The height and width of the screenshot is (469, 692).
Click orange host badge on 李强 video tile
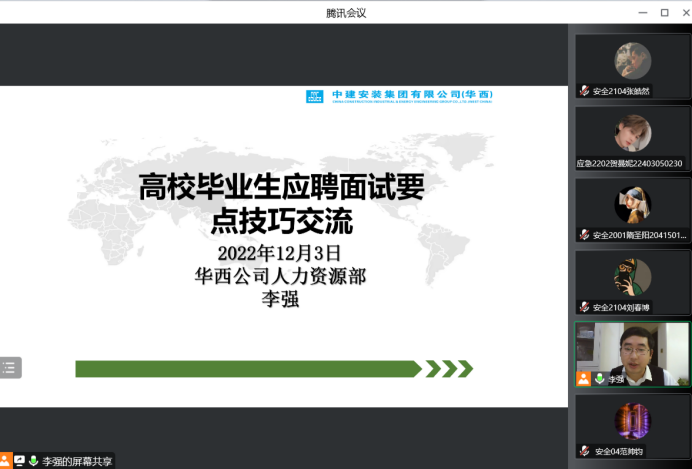coord(584,379)
